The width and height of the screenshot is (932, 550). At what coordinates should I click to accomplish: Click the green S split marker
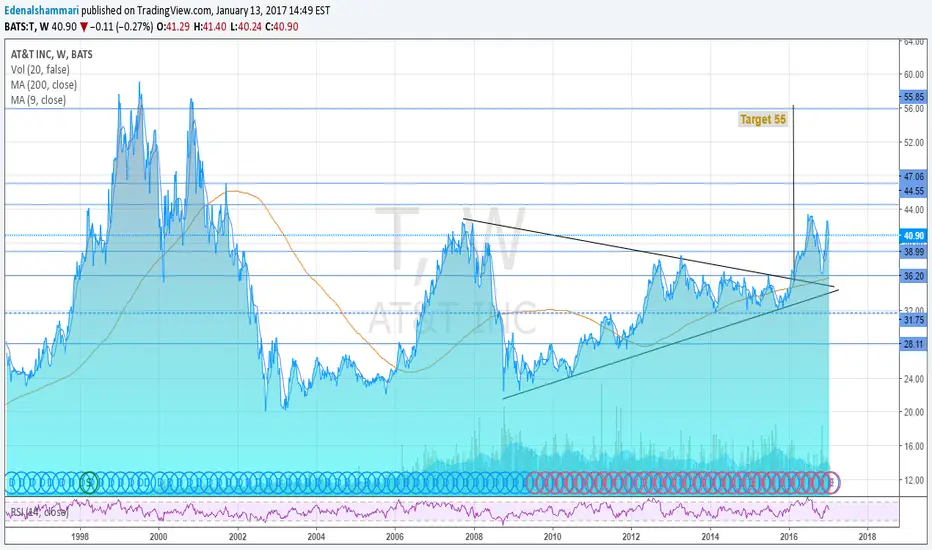88,482
